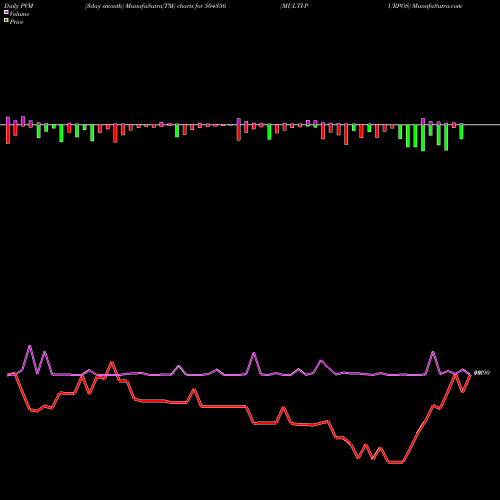This screenshot has width=500, height=500.
Task: Click the 'URPOS) MunafaSutra.com' header text
Action: (425, 6)
